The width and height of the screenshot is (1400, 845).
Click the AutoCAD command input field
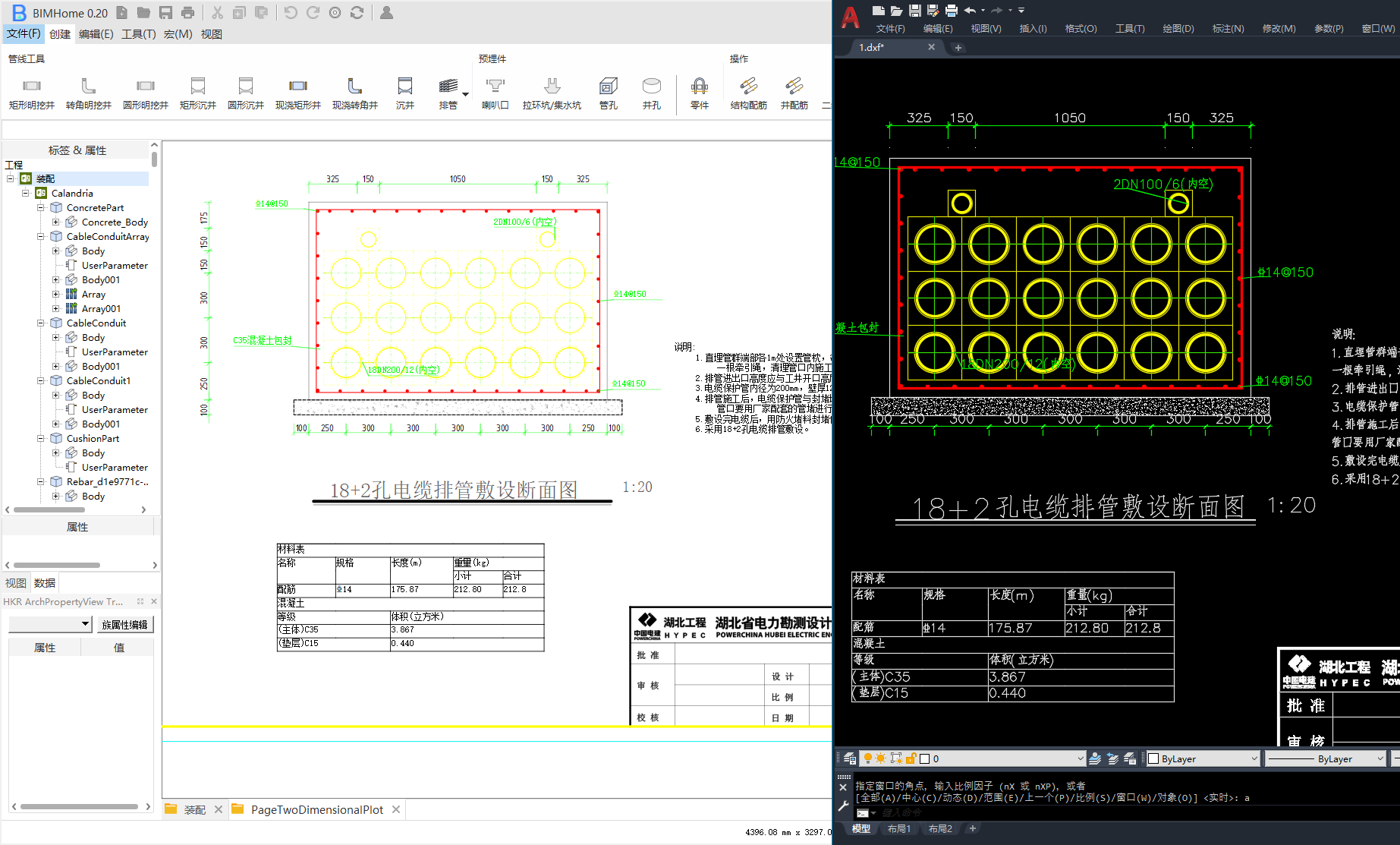(x=1062, y=812)
